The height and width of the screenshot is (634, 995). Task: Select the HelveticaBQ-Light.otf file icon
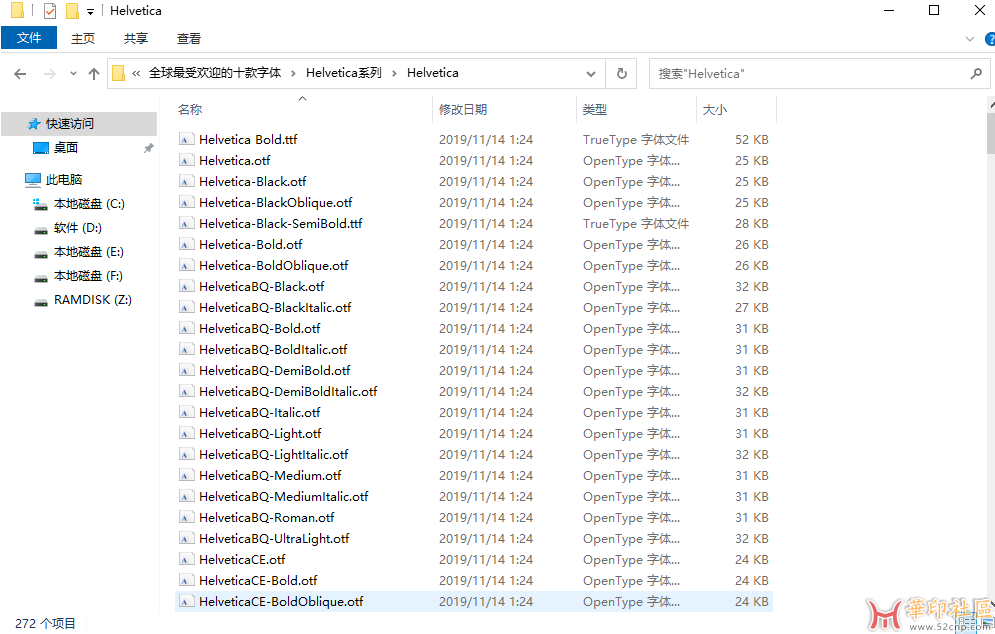[x=186, y=433]
